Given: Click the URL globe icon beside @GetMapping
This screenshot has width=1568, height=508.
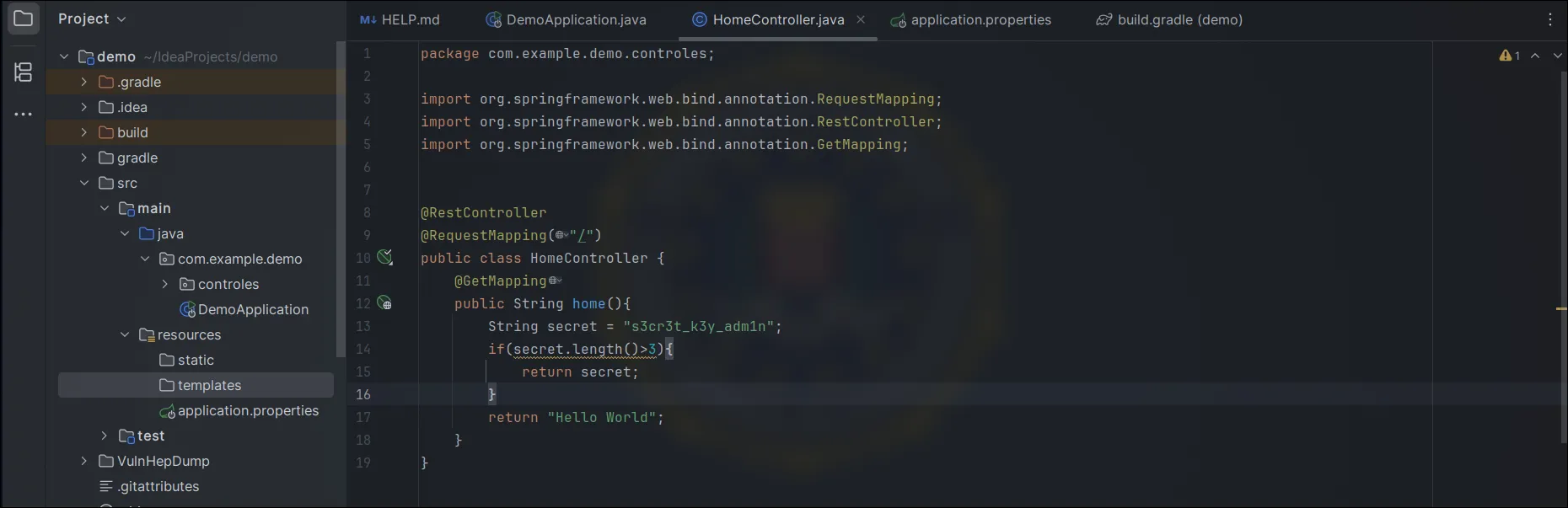Looking at the screenshot, I should pyautogui.click(x=555, y=281).
